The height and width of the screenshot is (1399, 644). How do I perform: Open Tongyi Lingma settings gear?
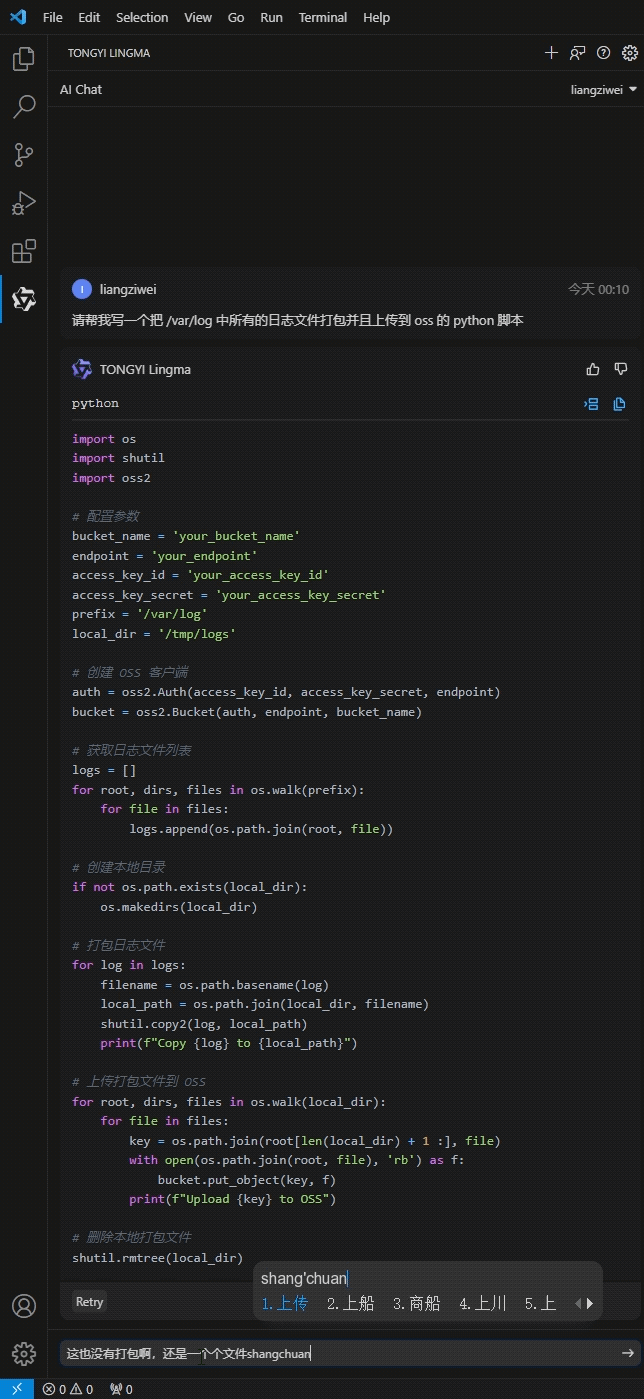click(628, 52)
